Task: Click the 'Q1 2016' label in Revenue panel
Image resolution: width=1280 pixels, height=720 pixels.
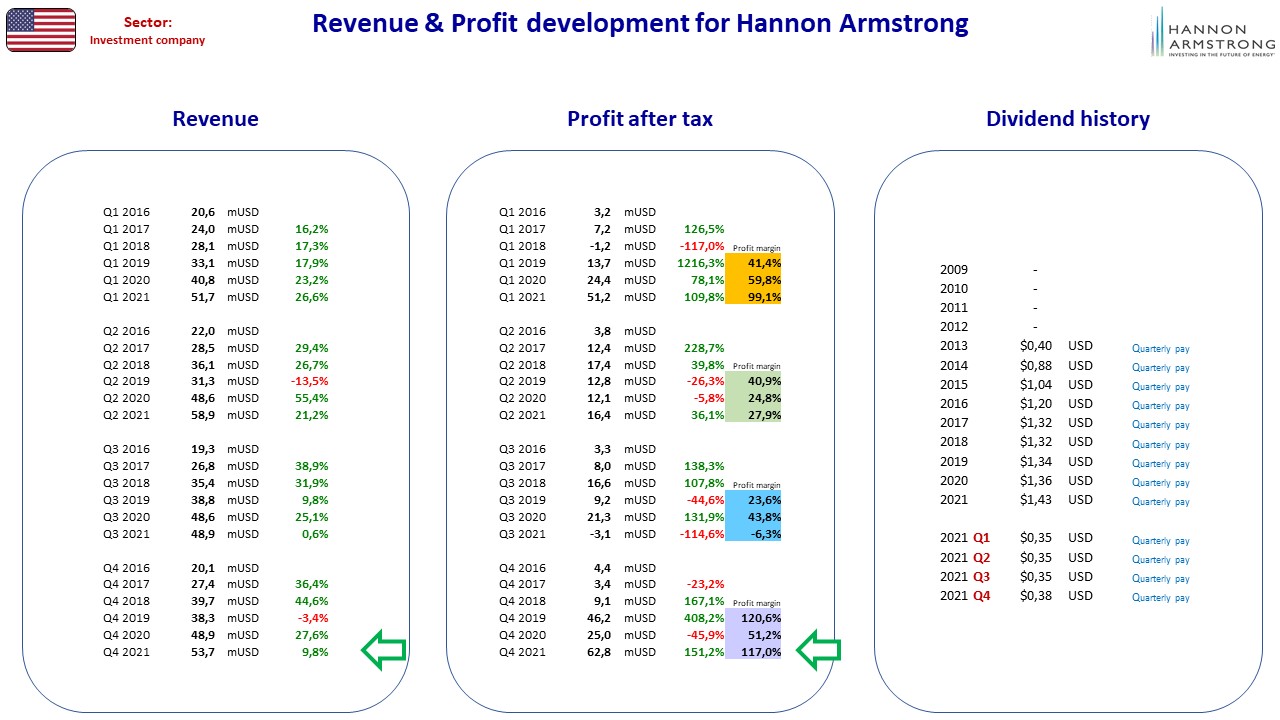Action: point(126,212)
